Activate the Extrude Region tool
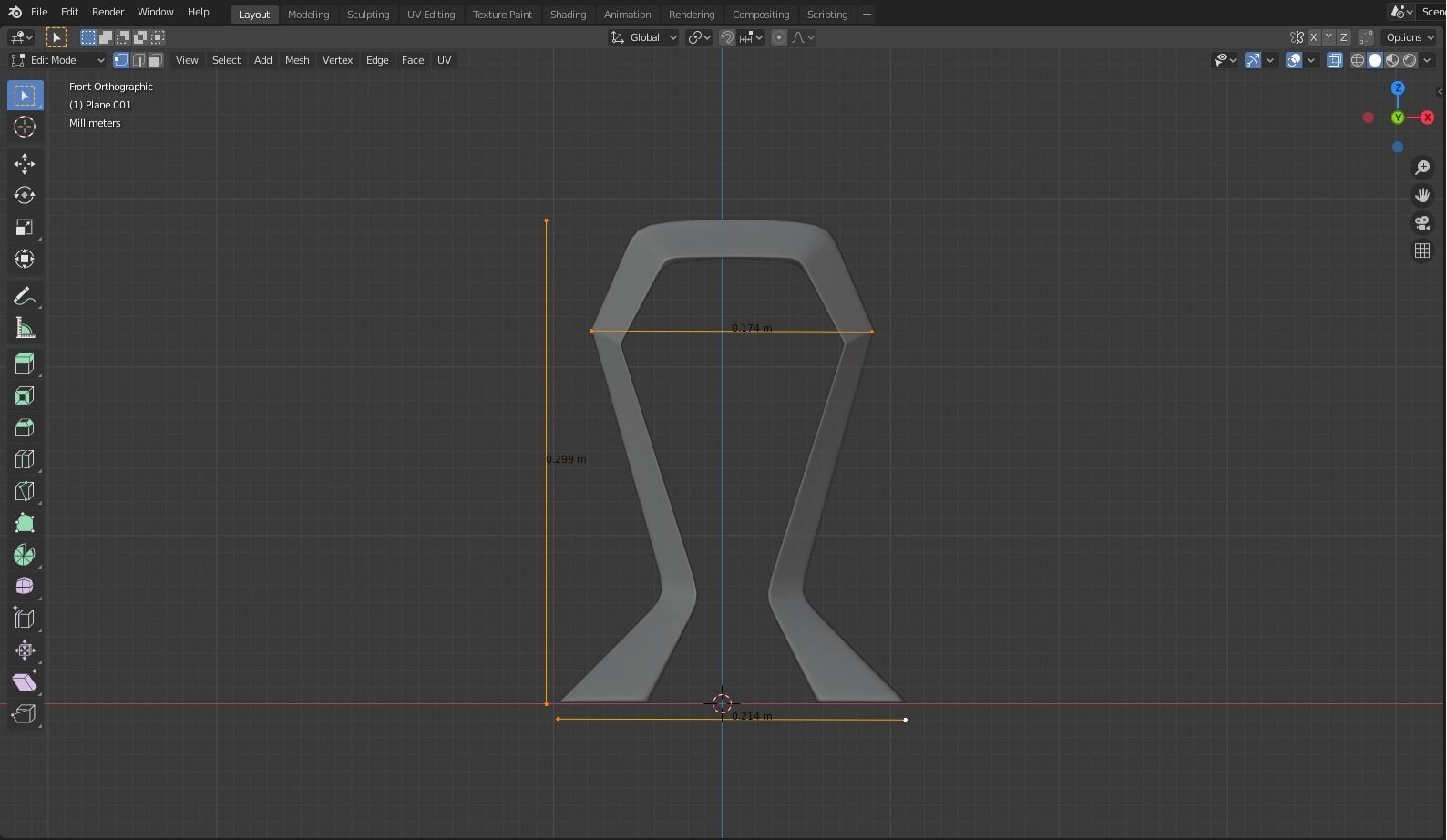 tap(25, 364)
